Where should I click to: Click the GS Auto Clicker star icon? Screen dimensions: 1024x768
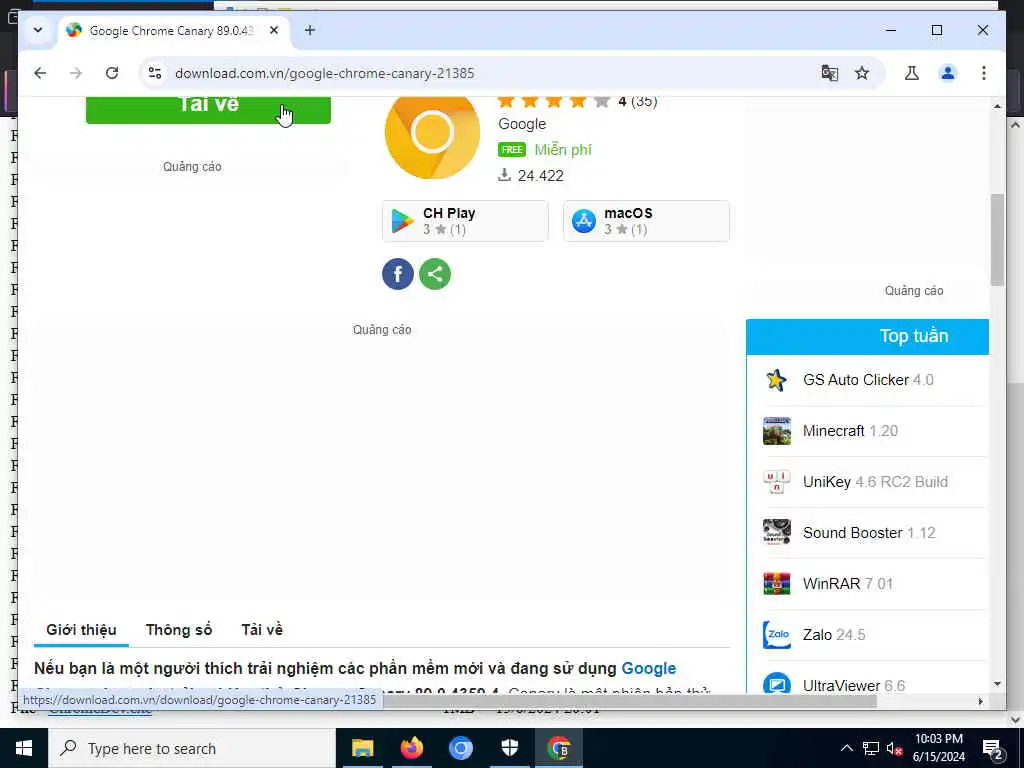(x=776, y=379)
